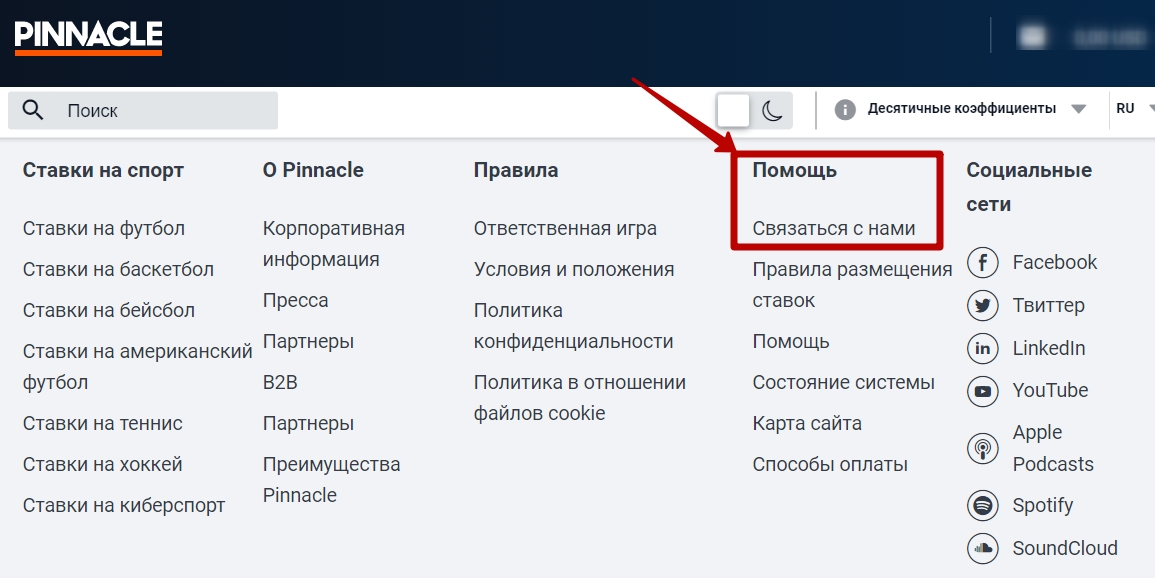The width and height of the screenshot is (1155, 578).
Task: Click Связаться с нами link
Action: click(x=834, y=228)
